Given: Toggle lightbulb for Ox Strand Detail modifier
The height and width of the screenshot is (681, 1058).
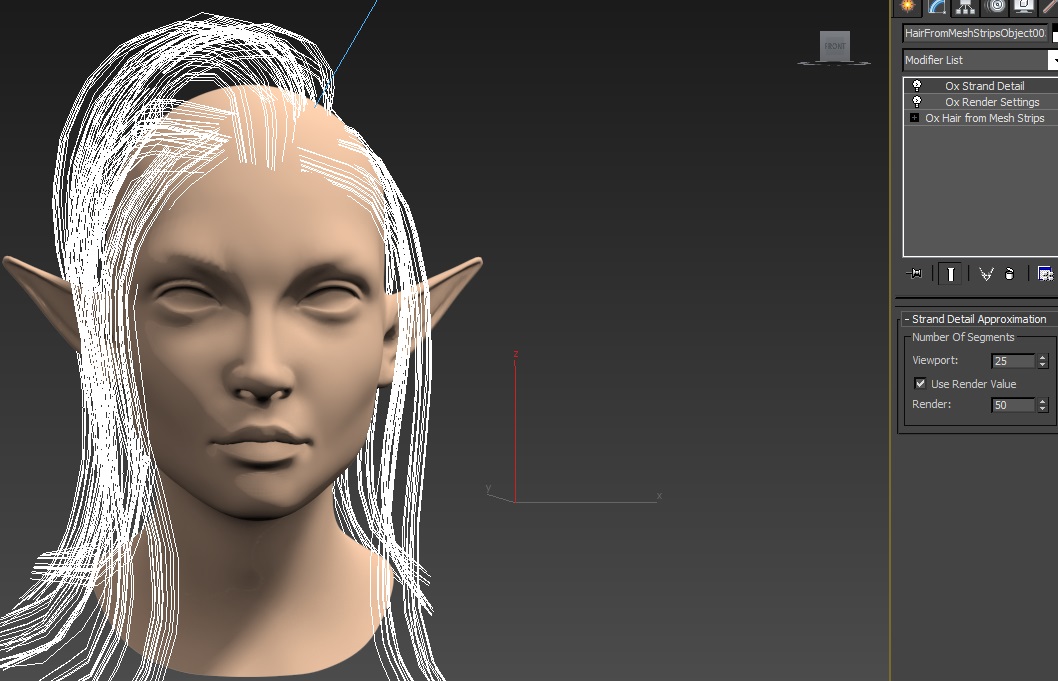Looking at the screenshot, I should click(917, 86).
